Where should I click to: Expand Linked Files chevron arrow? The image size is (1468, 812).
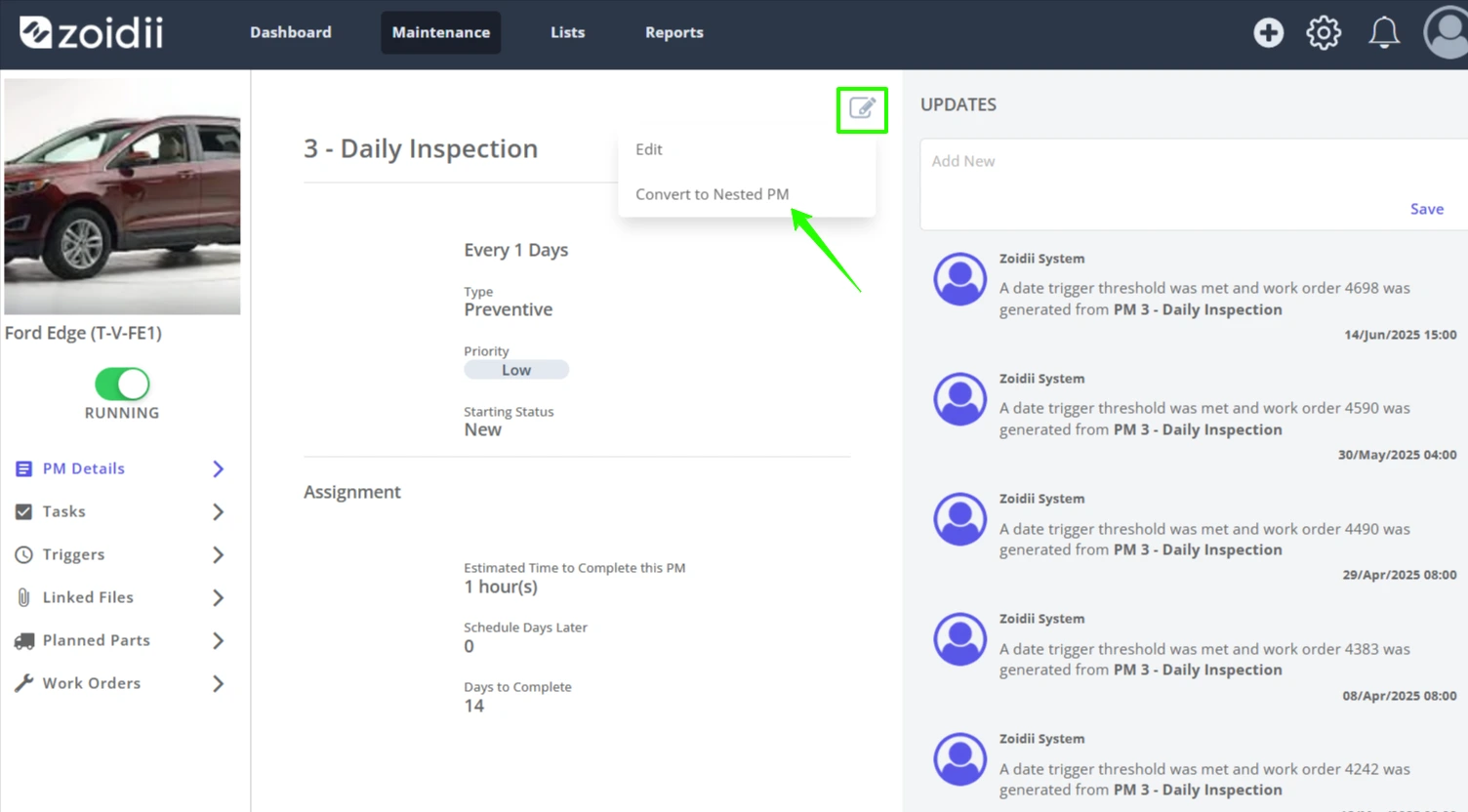tap(219, 597)
